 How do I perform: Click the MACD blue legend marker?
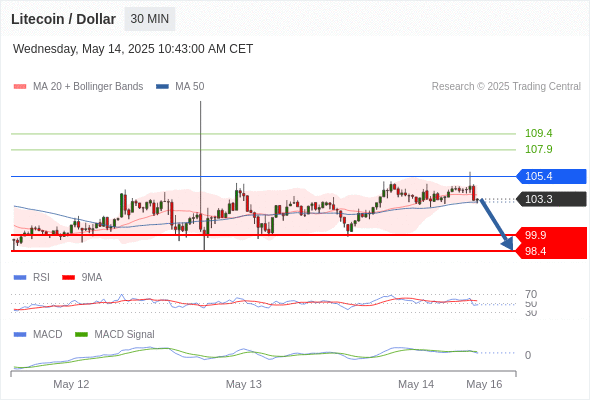point(20,335)
